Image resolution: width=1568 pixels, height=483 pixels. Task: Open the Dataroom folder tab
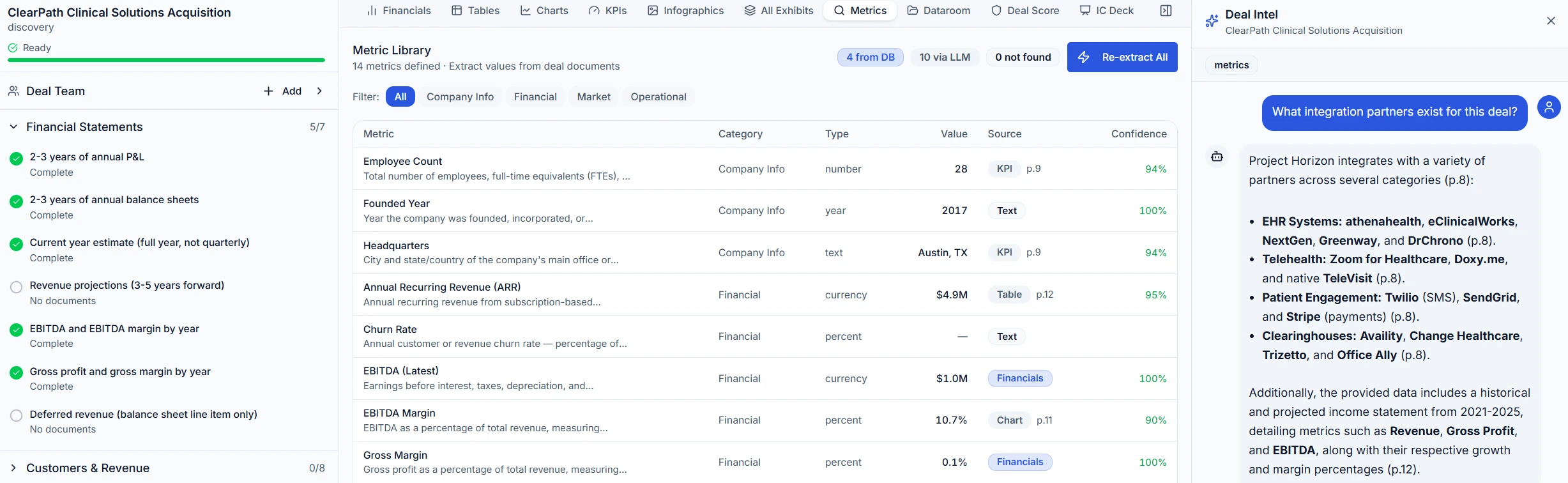(x=938, y=11)
